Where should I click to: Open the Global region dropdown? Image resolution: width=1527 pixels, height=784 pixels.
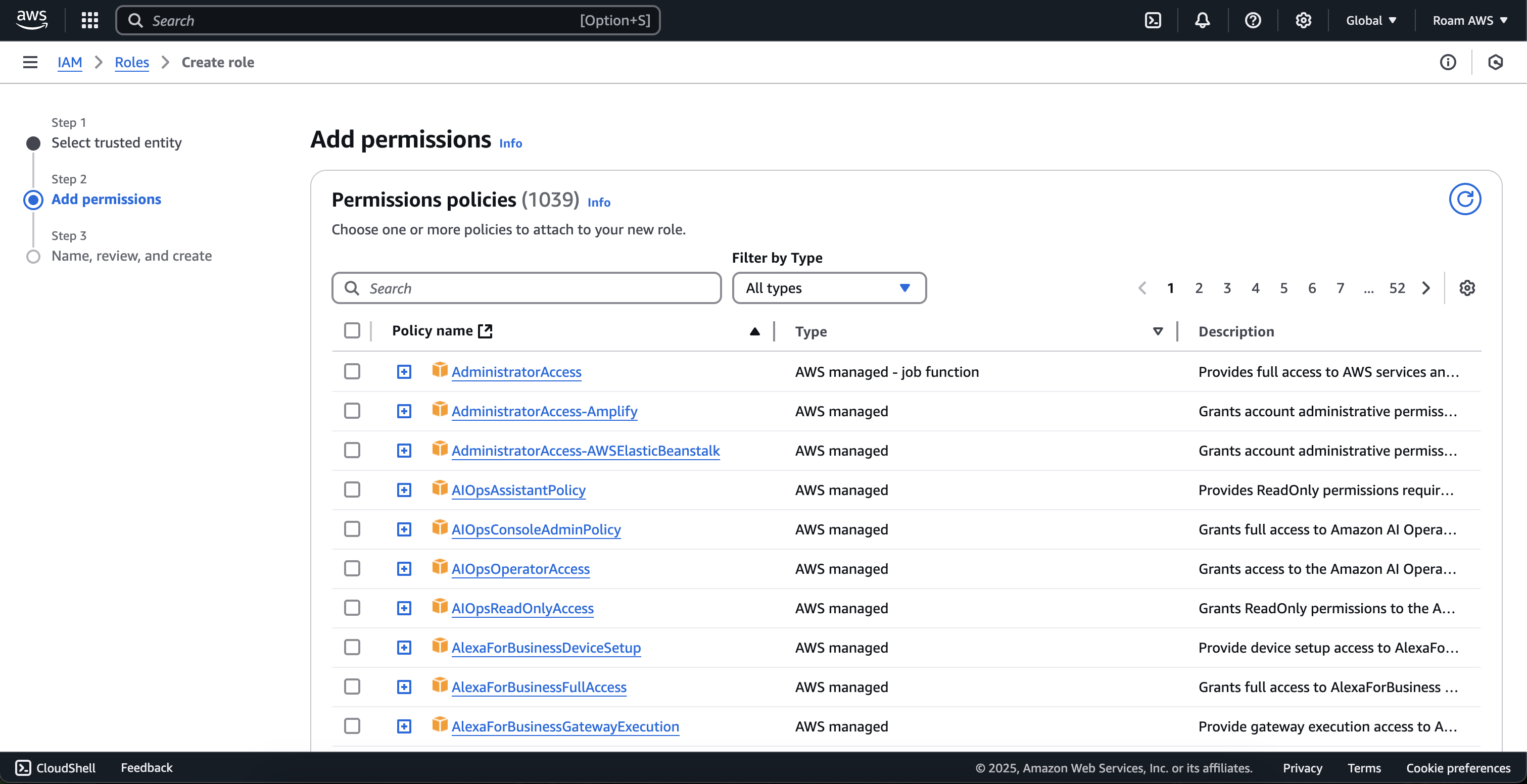pyautogui.click(x=1371, y=20)
